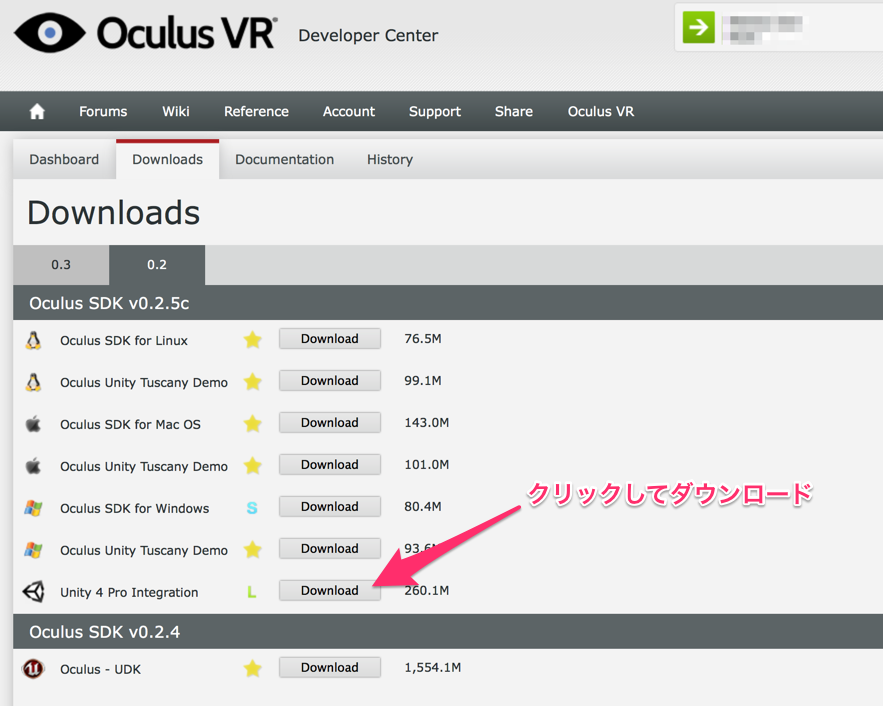The width and height of the screenshot is (883, 706).
Task: Click the green L badge on Unity 4 Pro Integration
Action: pos(252,592)
